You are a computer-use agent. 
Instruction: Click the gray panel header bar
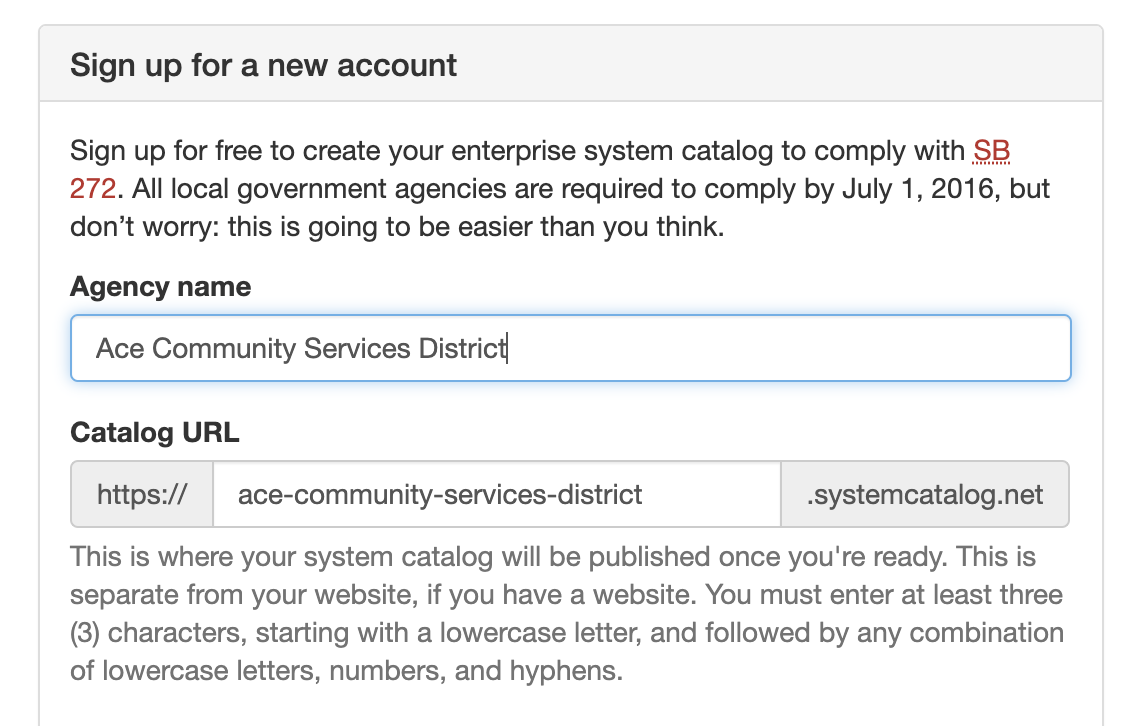pos(570,64)
